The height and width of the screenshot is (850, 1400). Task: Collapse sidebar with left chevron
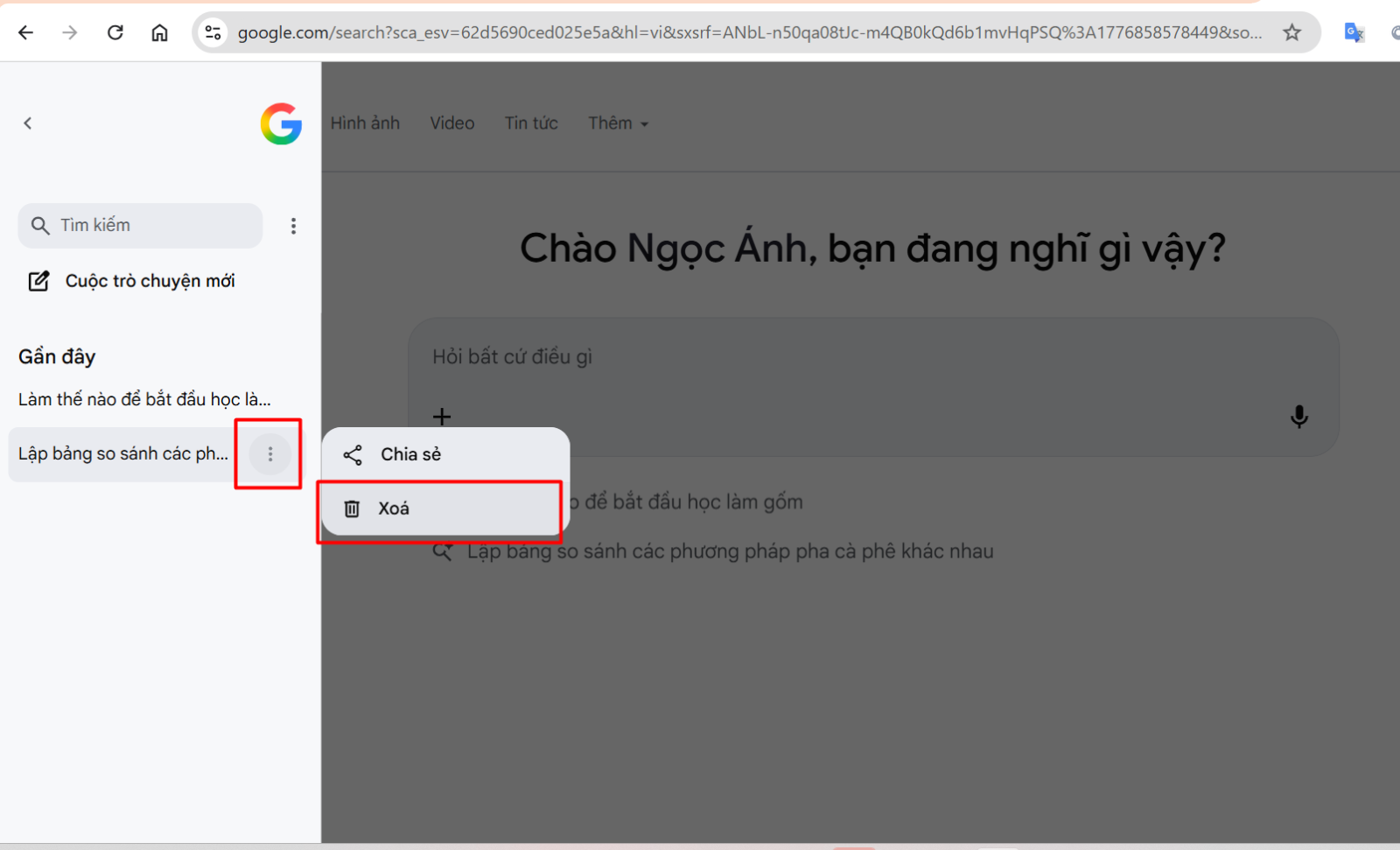[28, 123]
